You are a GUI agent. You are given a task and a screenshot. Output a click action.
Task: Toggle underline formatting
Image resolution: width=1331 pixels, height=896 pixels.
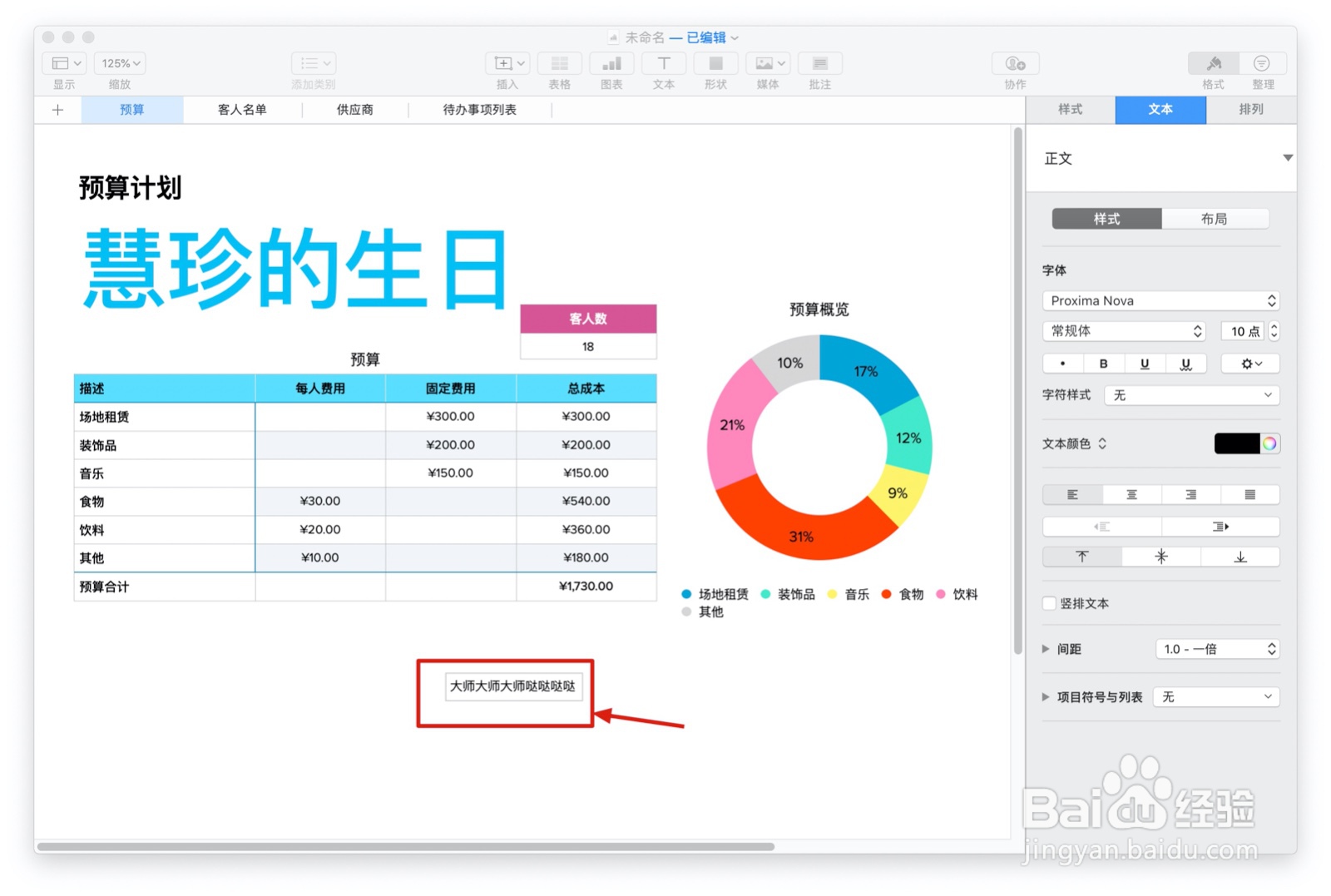point(1145,364)
